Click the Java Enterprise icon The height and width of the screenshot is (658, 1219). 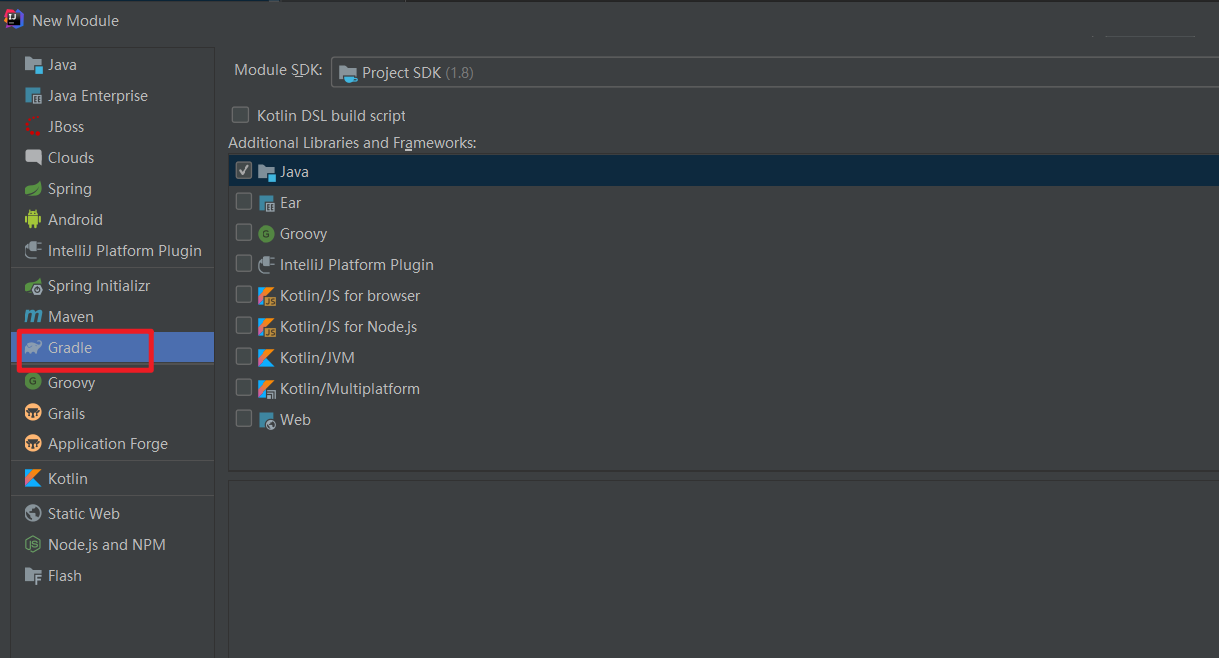(33, 96)
